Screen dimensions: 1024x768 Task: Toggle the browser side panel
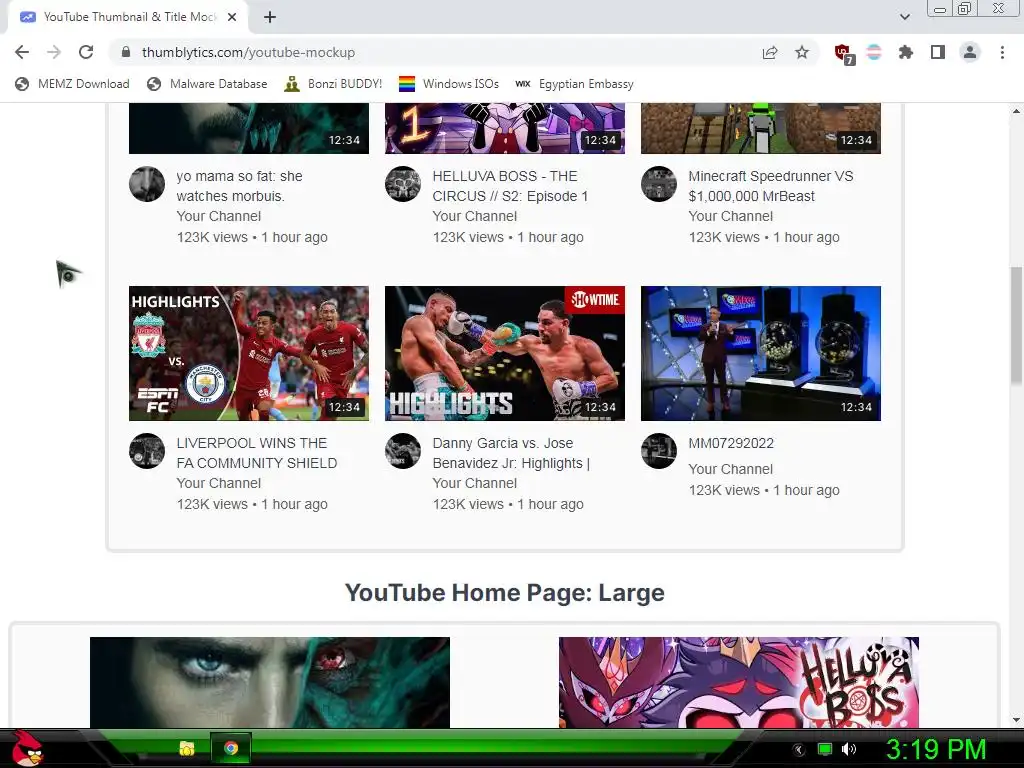938,52
